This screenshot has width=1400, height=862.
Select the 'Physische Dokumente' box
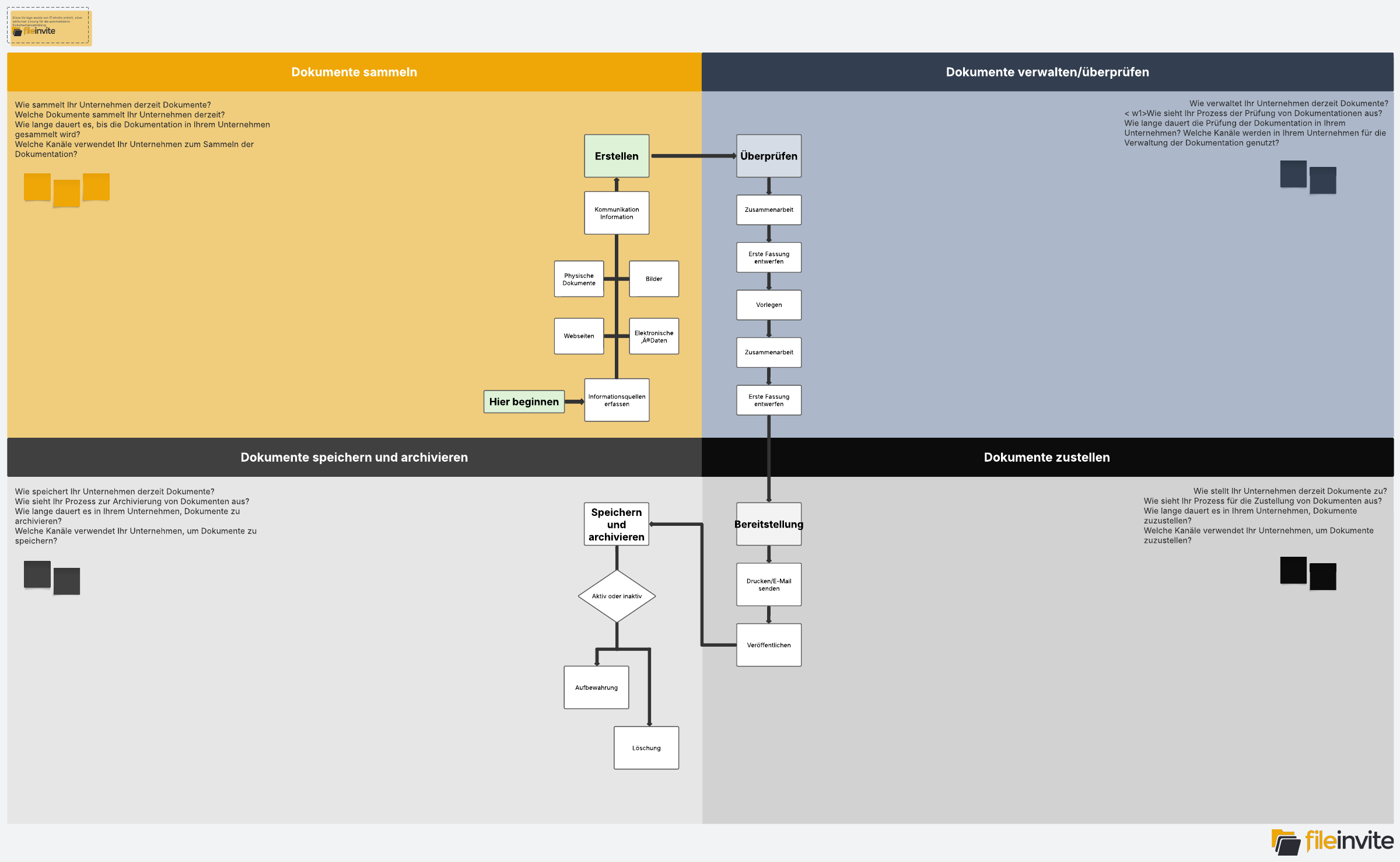click(578, 279)
